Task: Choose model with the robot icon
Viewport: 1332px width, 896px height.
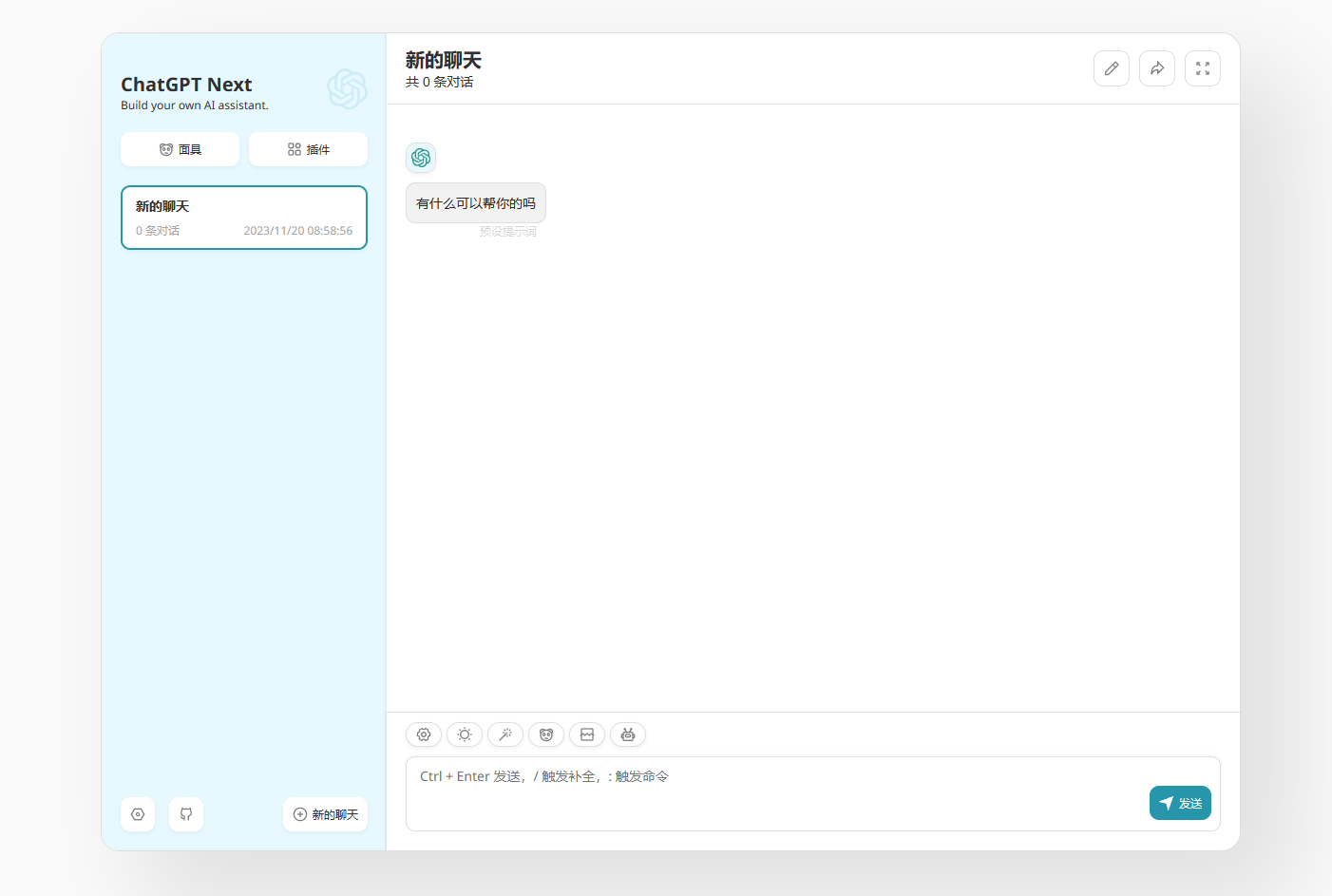Action: (x=628, y=734)
